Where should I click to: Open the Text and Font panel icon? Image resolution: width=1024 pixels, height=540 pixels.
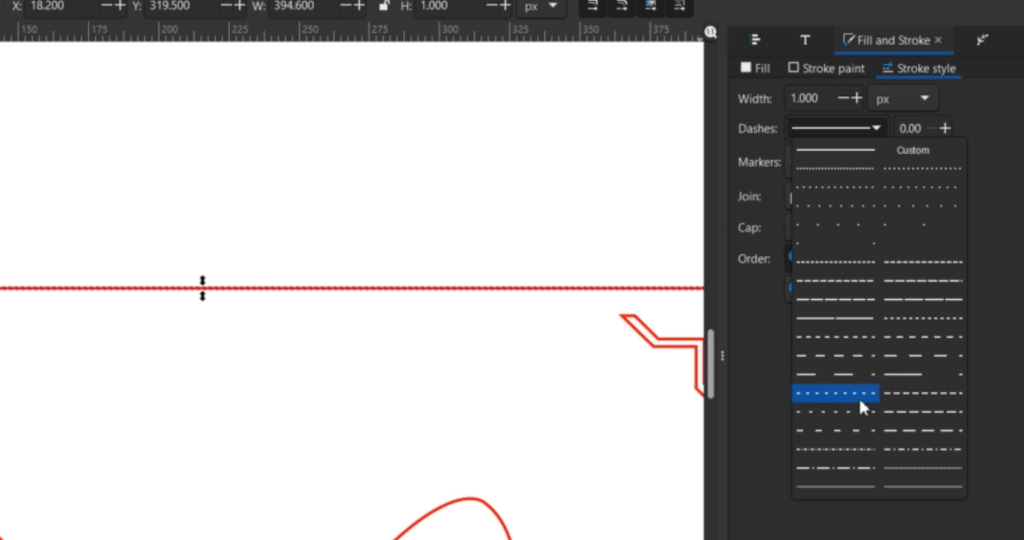[805, 40]
